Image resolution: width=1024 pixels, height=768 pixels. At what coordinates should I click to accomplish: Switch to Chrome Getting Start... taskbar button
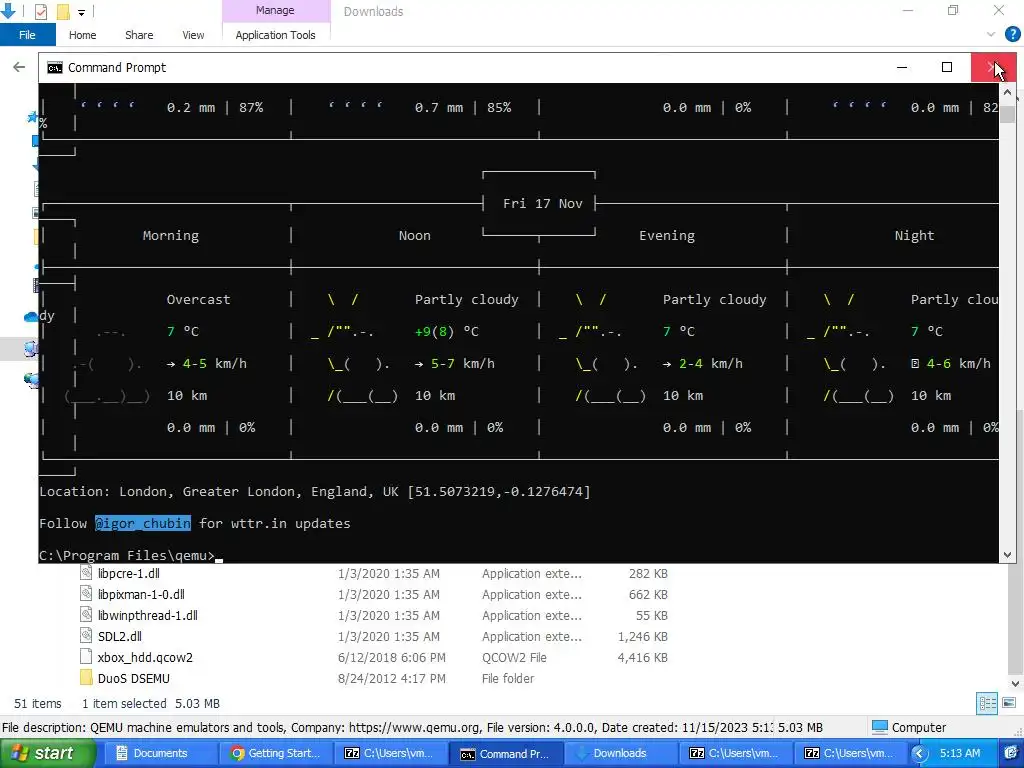[x=275, y=753]
